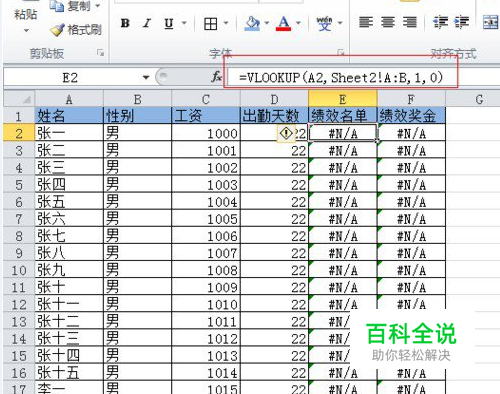Expand the phonetic guide dropdown arrow
The height and width of the screenshot is (394, 500).
340,23
